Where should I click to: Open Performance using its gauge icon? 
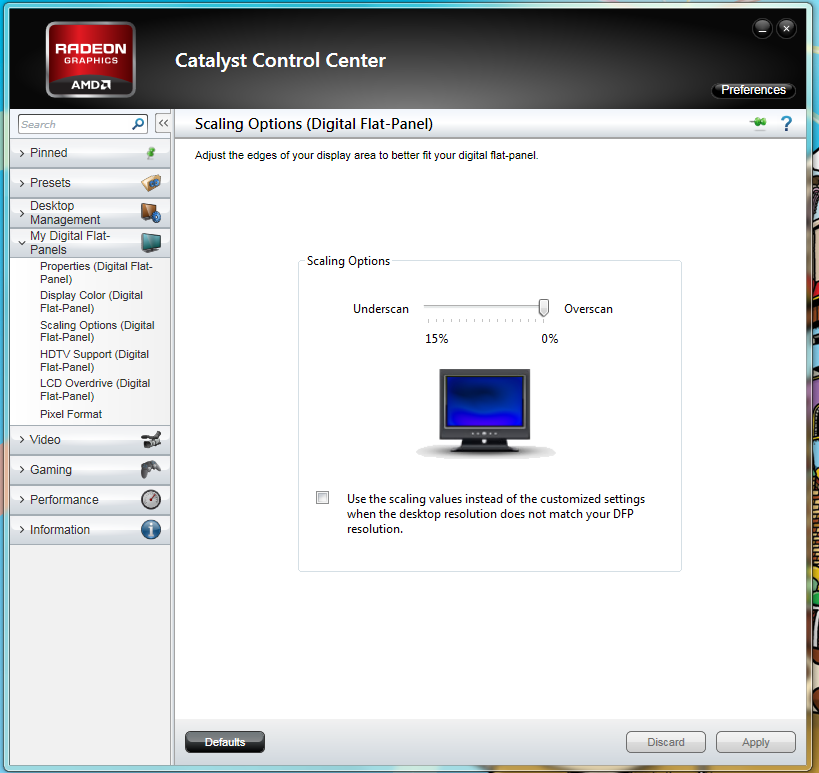point(151,499)
